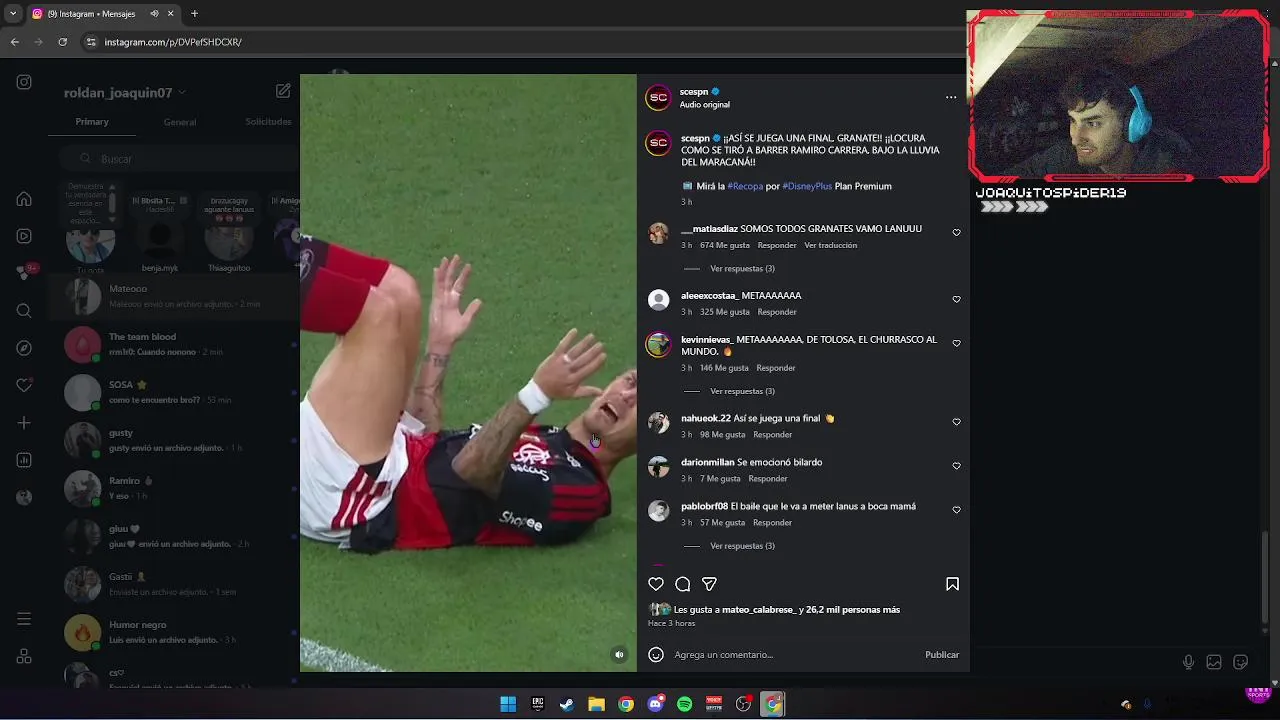1280x720 pixels.
Task: Open the #Recopa hashtag link
Action: [x=745, y=186]
